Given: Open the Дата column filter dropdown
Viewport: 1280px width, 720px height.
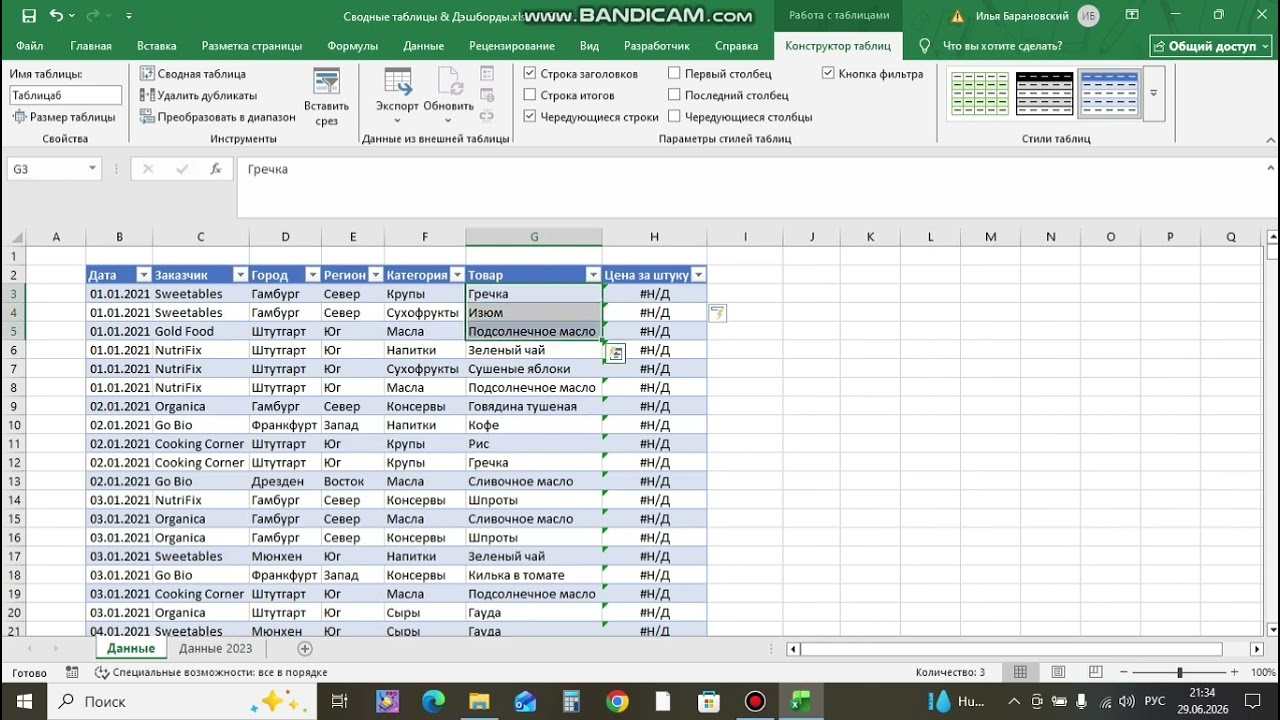Looking at the screenshot, I should pos(143,275).
